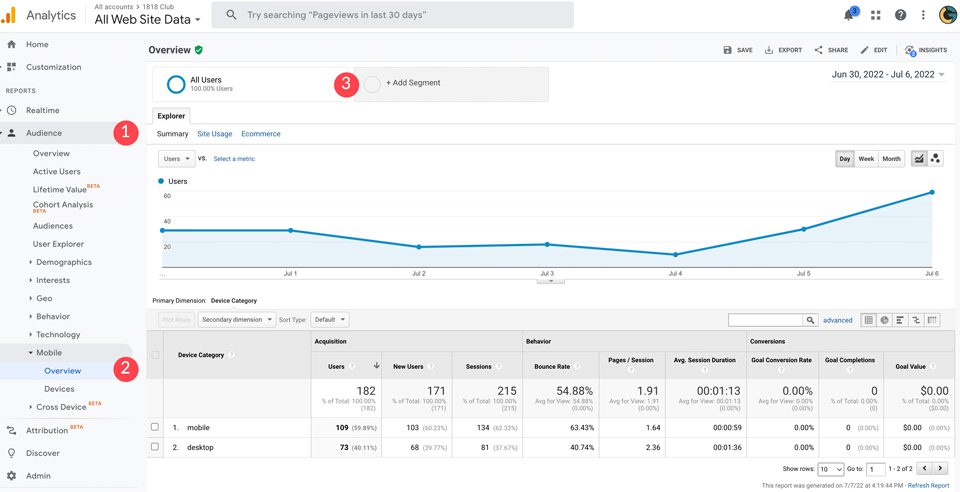Screen dimensions: 960x492
Task: Switch to motion chart view icon
Action: (936, 159)
